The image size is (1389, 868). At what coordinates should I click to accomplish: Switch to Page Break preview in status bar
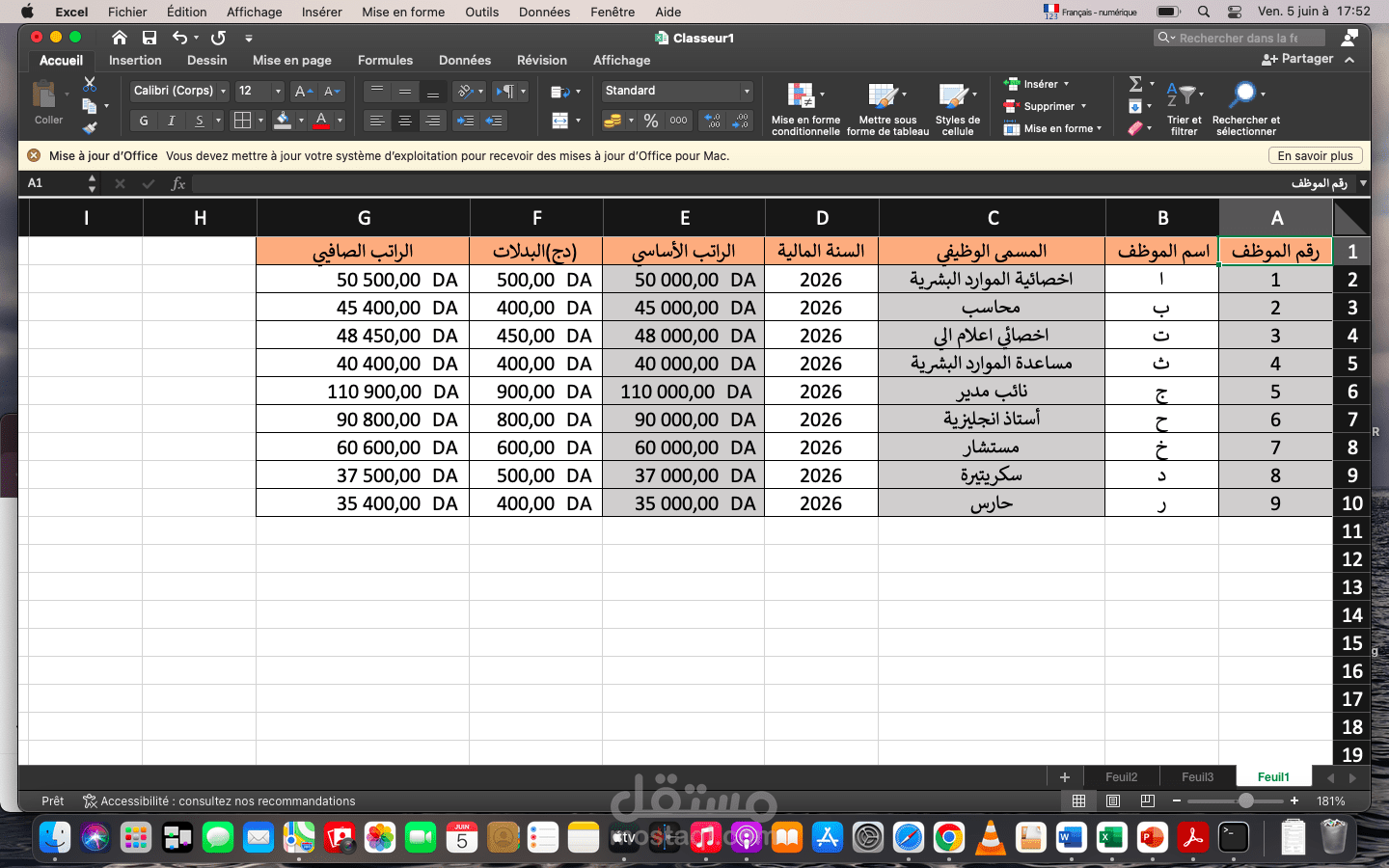(x=1147, y=800)
